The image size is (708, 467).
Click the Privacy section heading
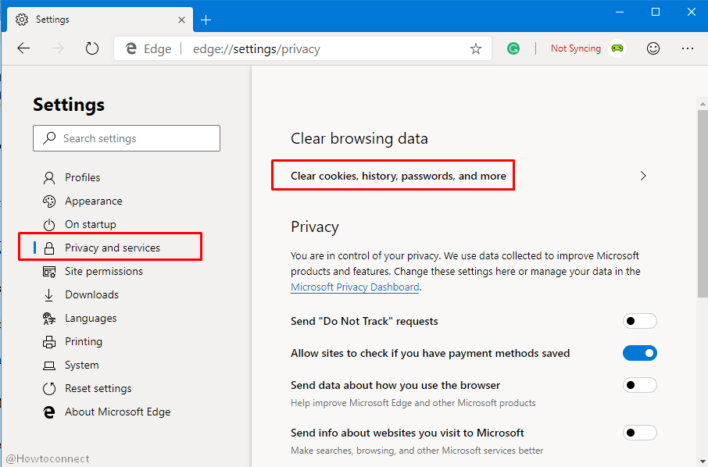coord(315,227)
